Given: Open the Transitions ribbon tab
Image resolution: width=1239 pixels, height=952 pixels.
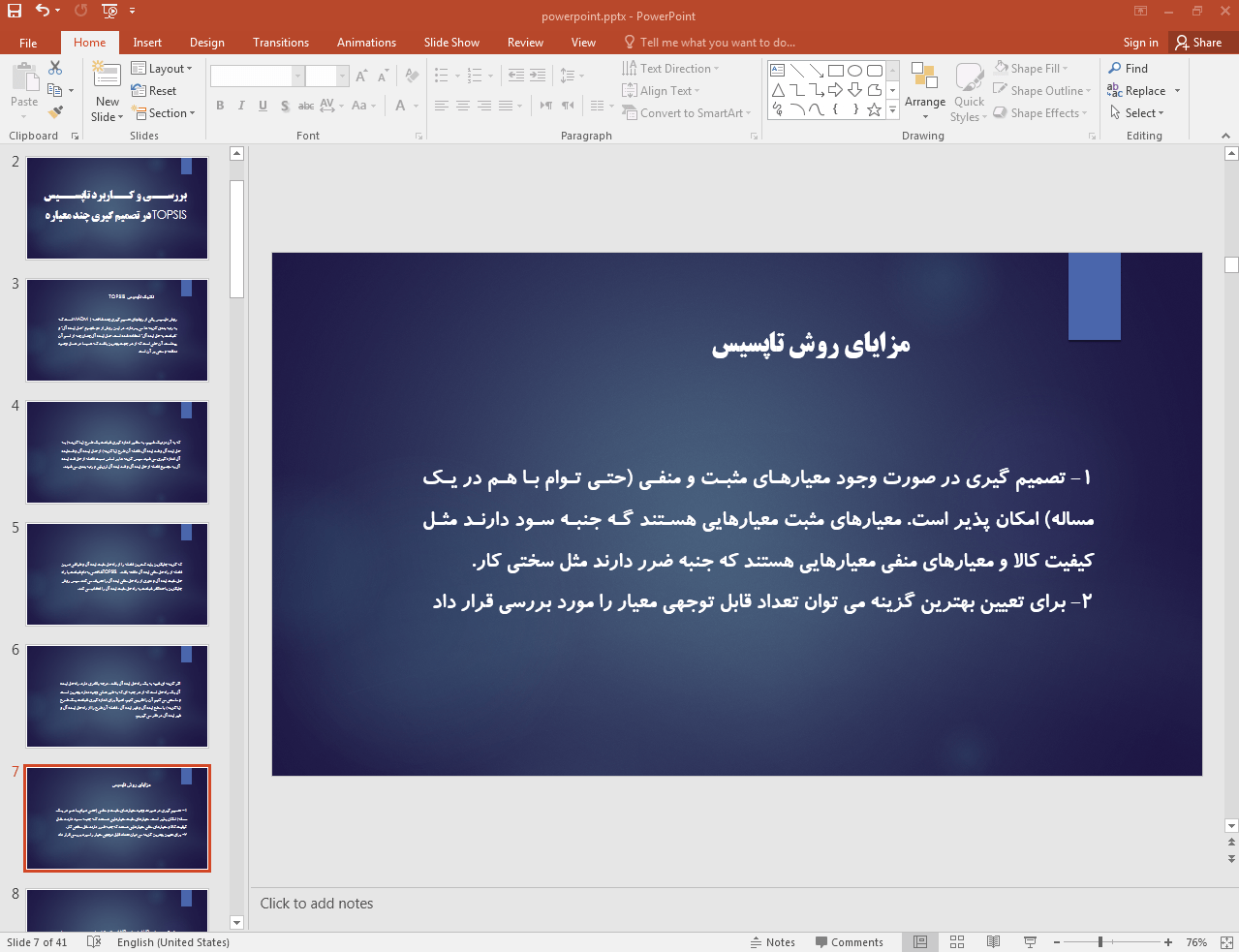Looking at the screenshot, I should tap(280, 43).
